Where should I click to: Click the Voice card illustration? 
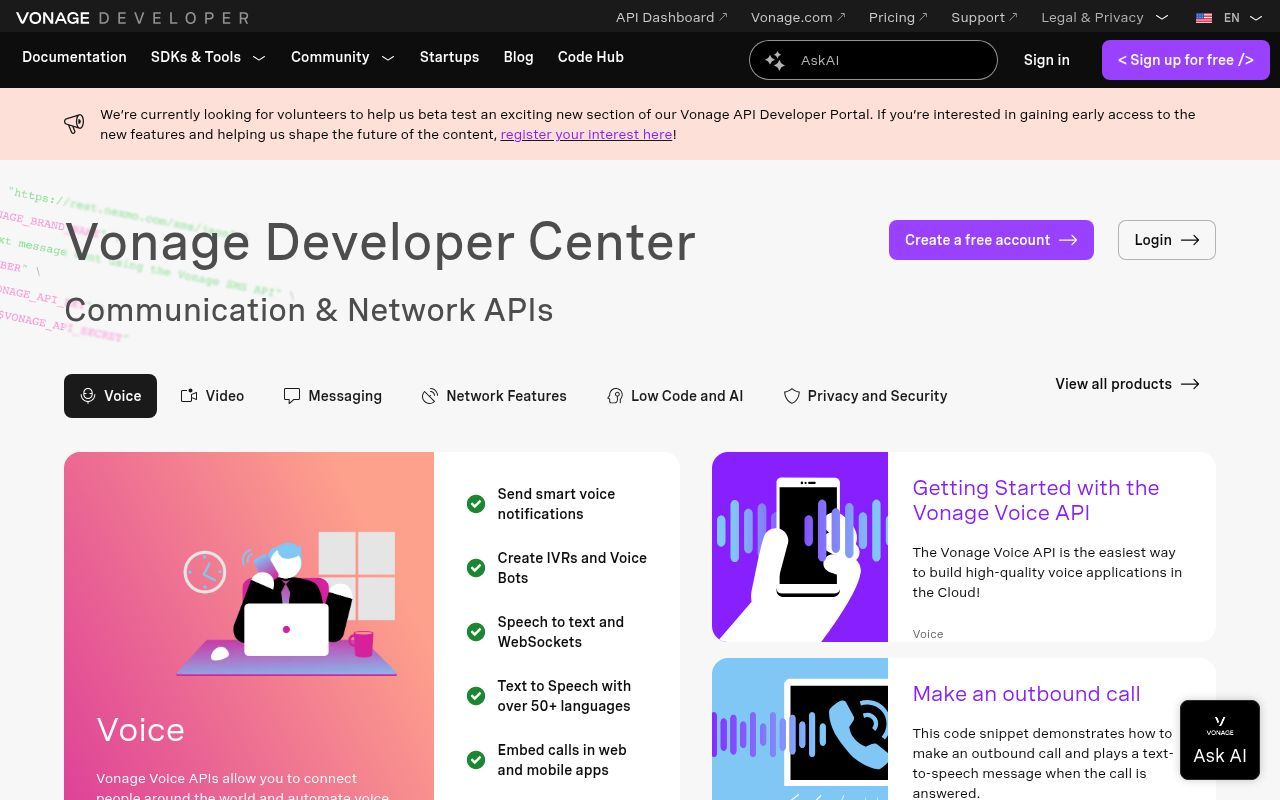pos(287,603)
